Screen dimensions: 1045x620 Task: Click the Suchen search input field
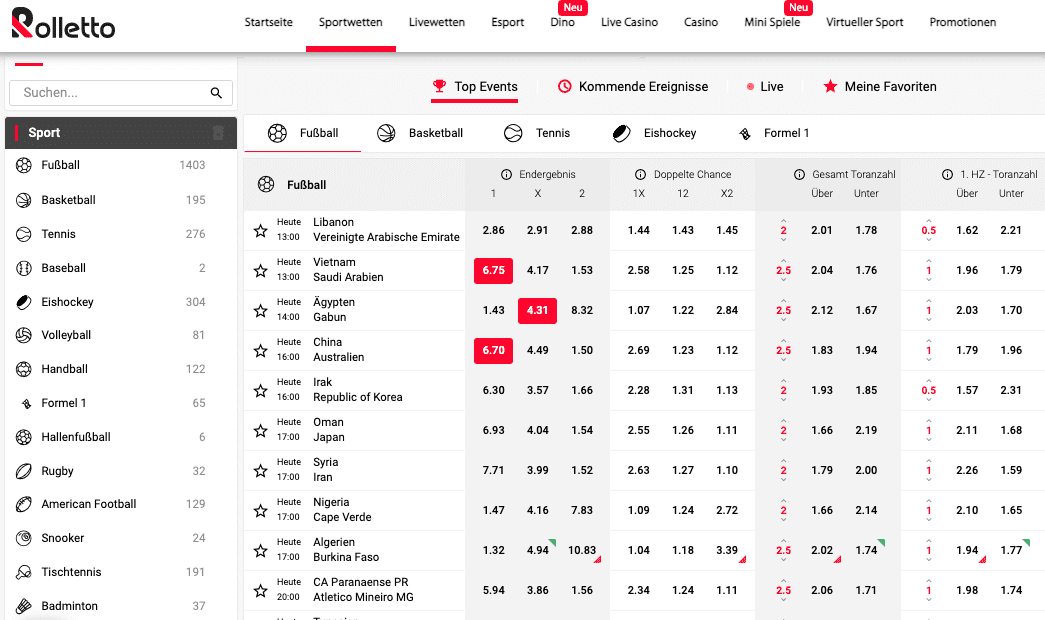(x=110, y=93)
